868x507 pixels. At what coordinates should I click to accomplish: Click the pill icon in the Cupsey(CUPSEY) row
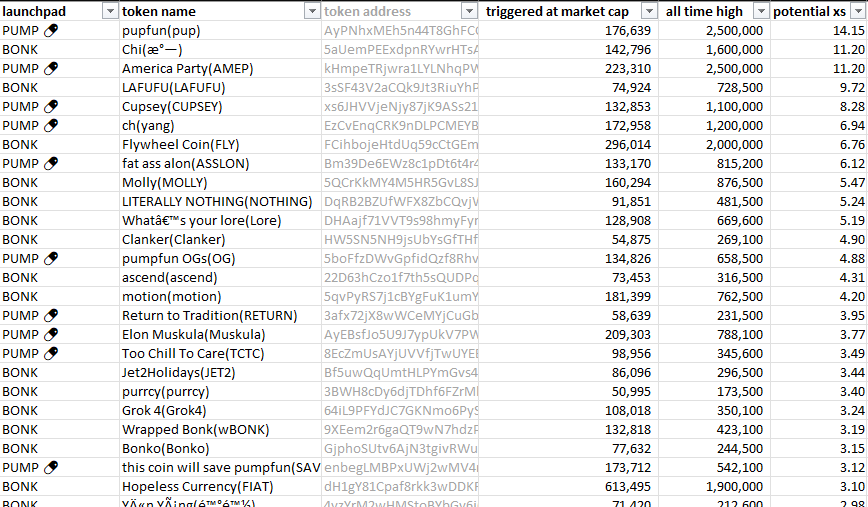[x=51, y=106]
